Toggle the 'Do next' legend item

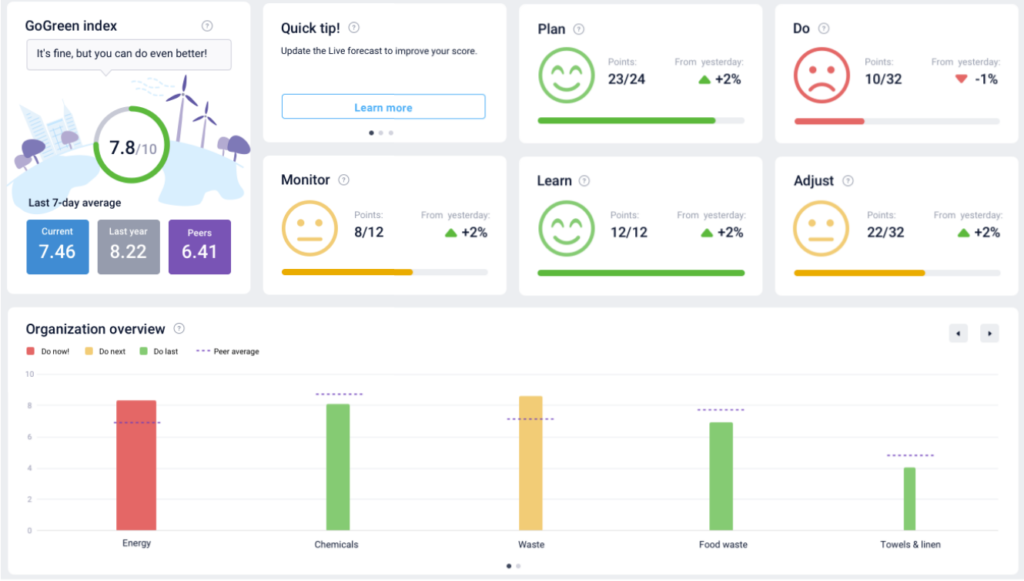pos(104,352)
